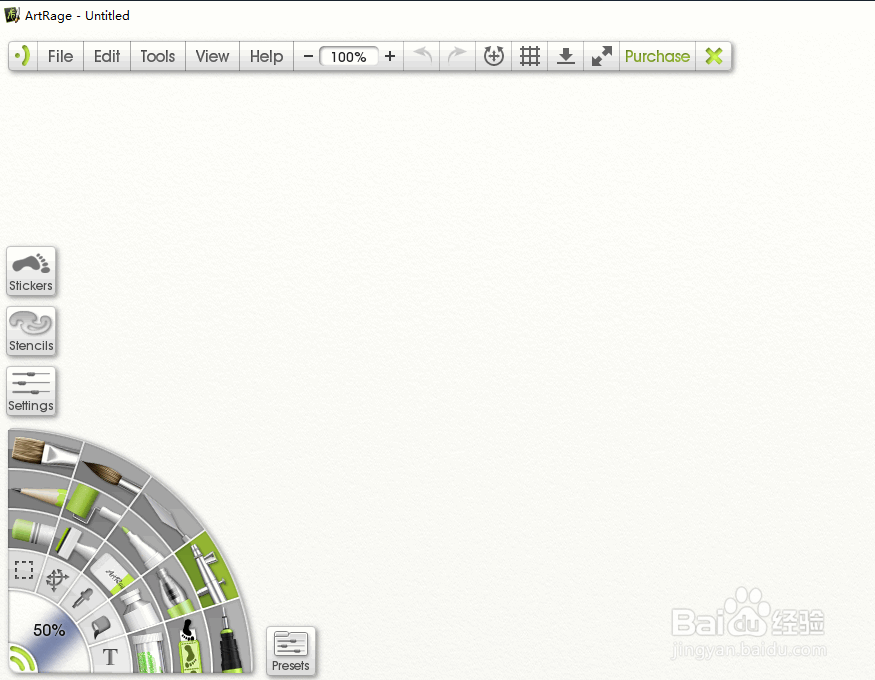Toggle the canvas grid icon
This screenshot has height=680, width=875.
coord(530,56)
